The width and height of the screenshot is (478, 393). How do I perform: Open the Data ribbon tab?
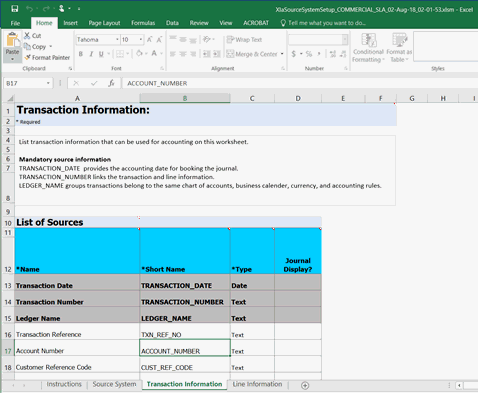(x=172, y=23)
